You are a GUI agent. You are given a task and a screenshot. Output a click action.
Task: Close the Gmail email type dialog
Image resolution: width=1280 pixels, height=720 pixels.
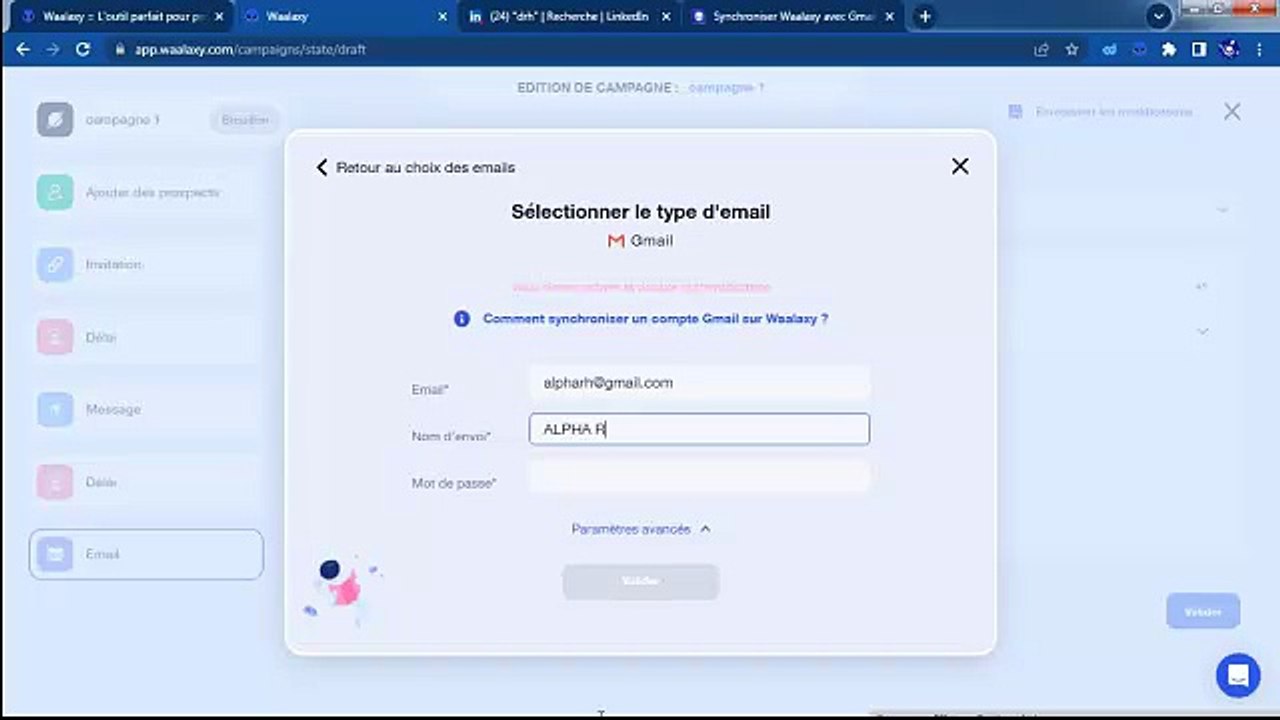tap(960, 167)
